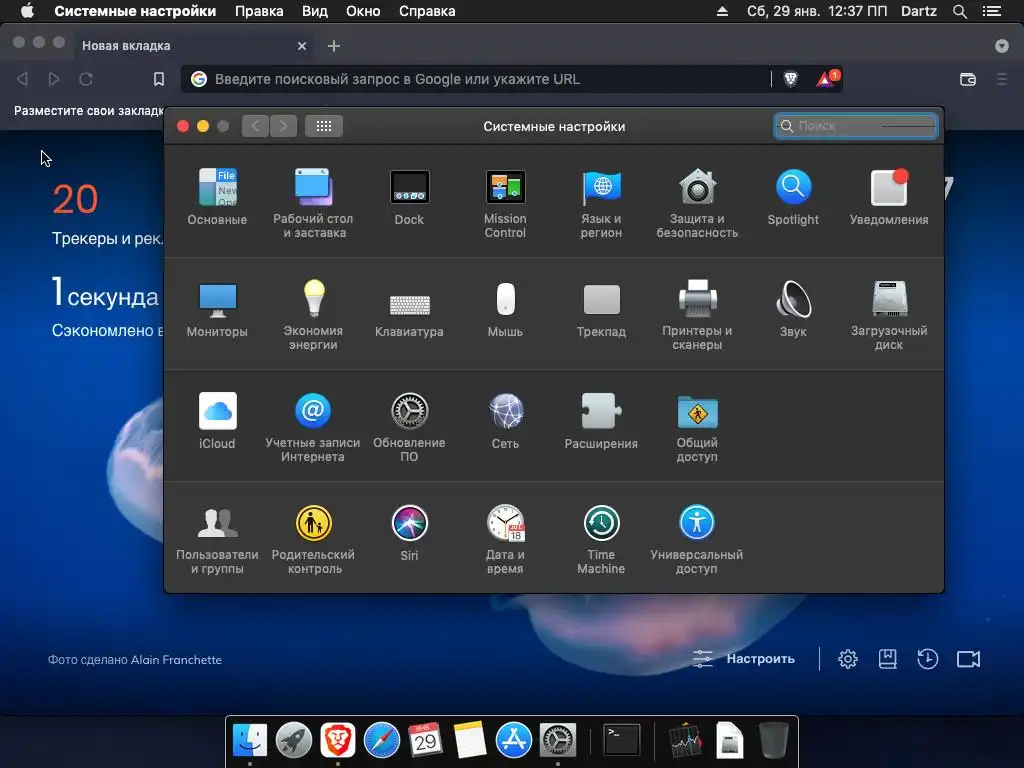The width and height of the screenshot is (1024, 768).
Task: Open iCloud preferences
Action: pos(217,421)
